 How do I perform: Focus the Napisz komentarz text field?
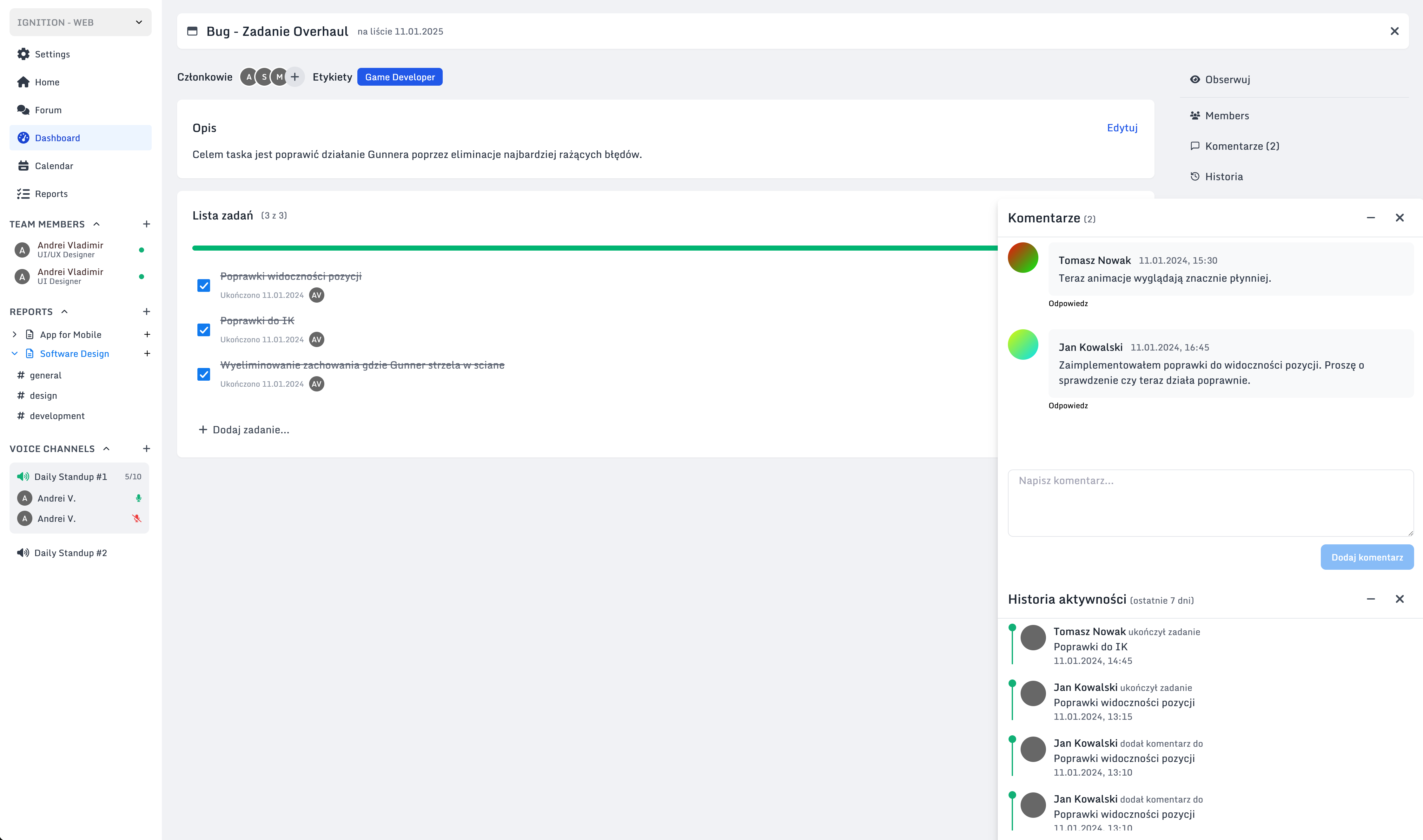(x=1210, y=503)
